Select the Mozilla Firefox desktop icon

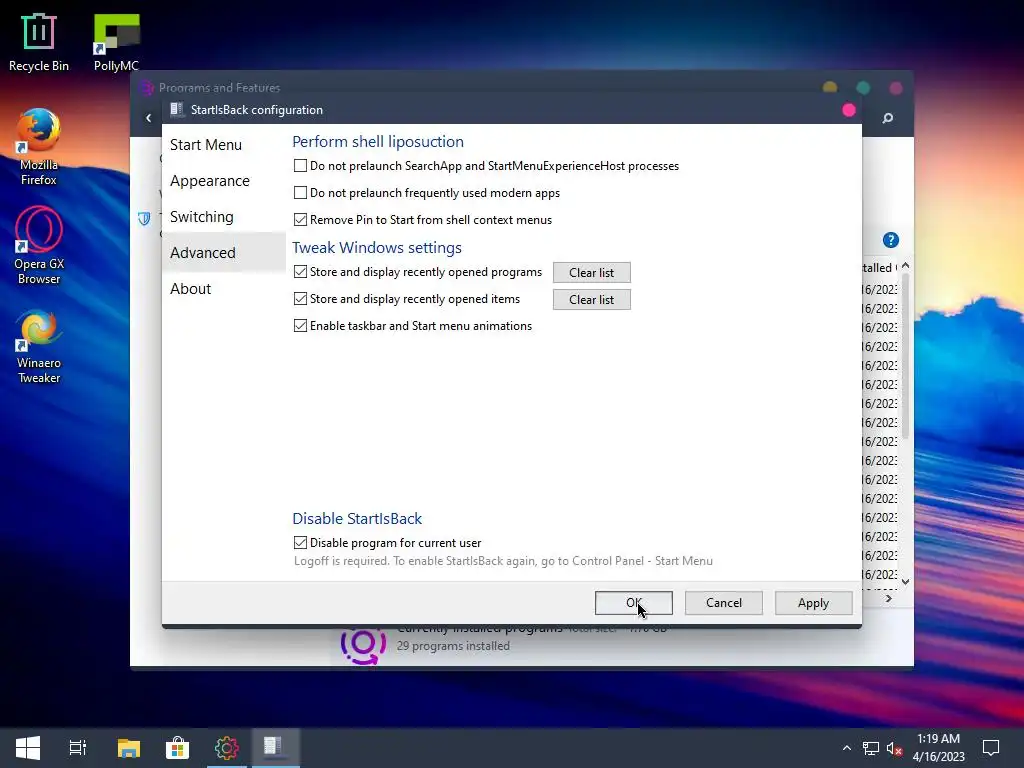[x=39, y=148]
